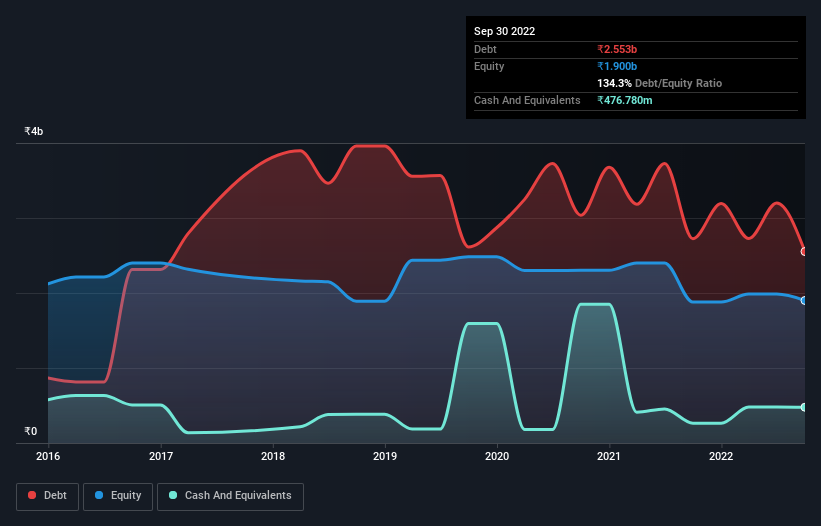Click the 134.3% Debt/Equity Ratio text
Screen dimensions: 821x526
[x=659, y=83]
